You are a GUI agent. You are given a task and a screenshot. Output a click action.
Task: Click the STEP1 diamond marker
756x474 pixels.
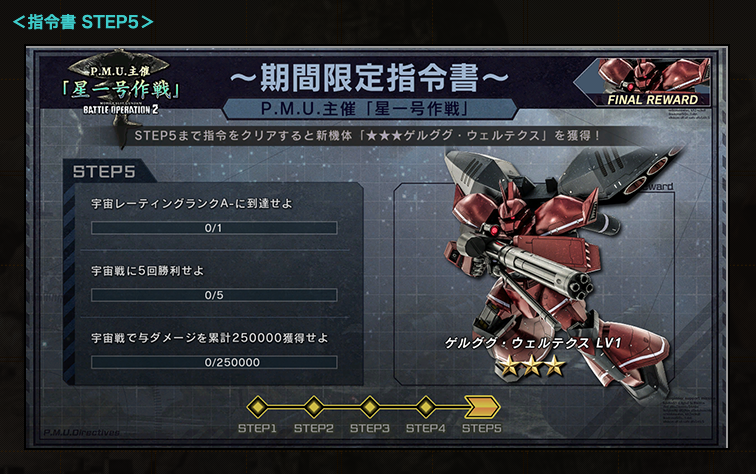tap(258, 407)
